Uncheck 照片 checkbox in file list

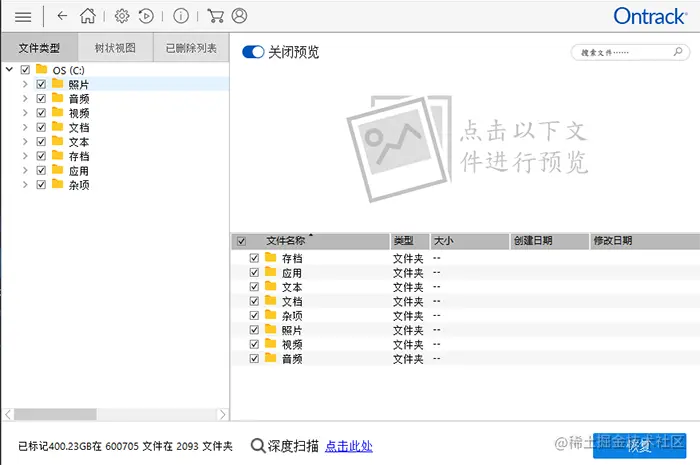254,330
